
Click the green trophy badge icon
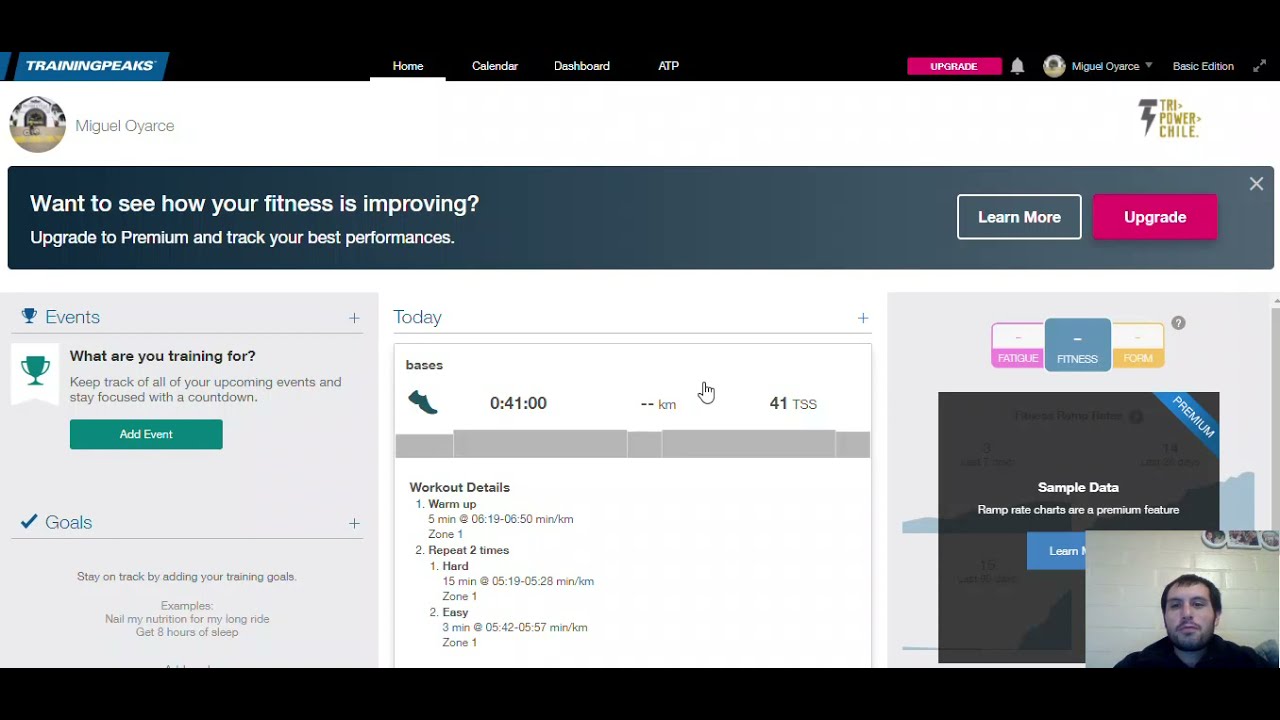click(35, 371)
